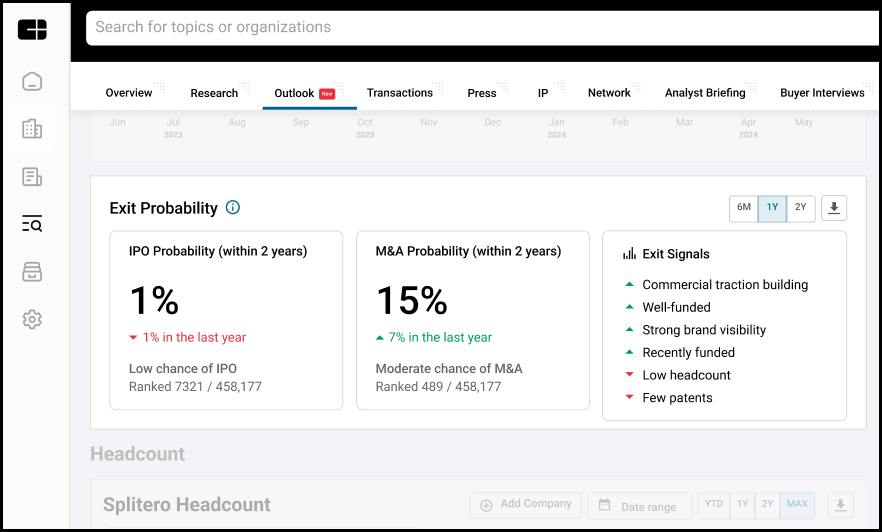This screenshot has height=532, width=882.
Task: Open the Analyst Briefing tab
Action: (x=705, y=93)
